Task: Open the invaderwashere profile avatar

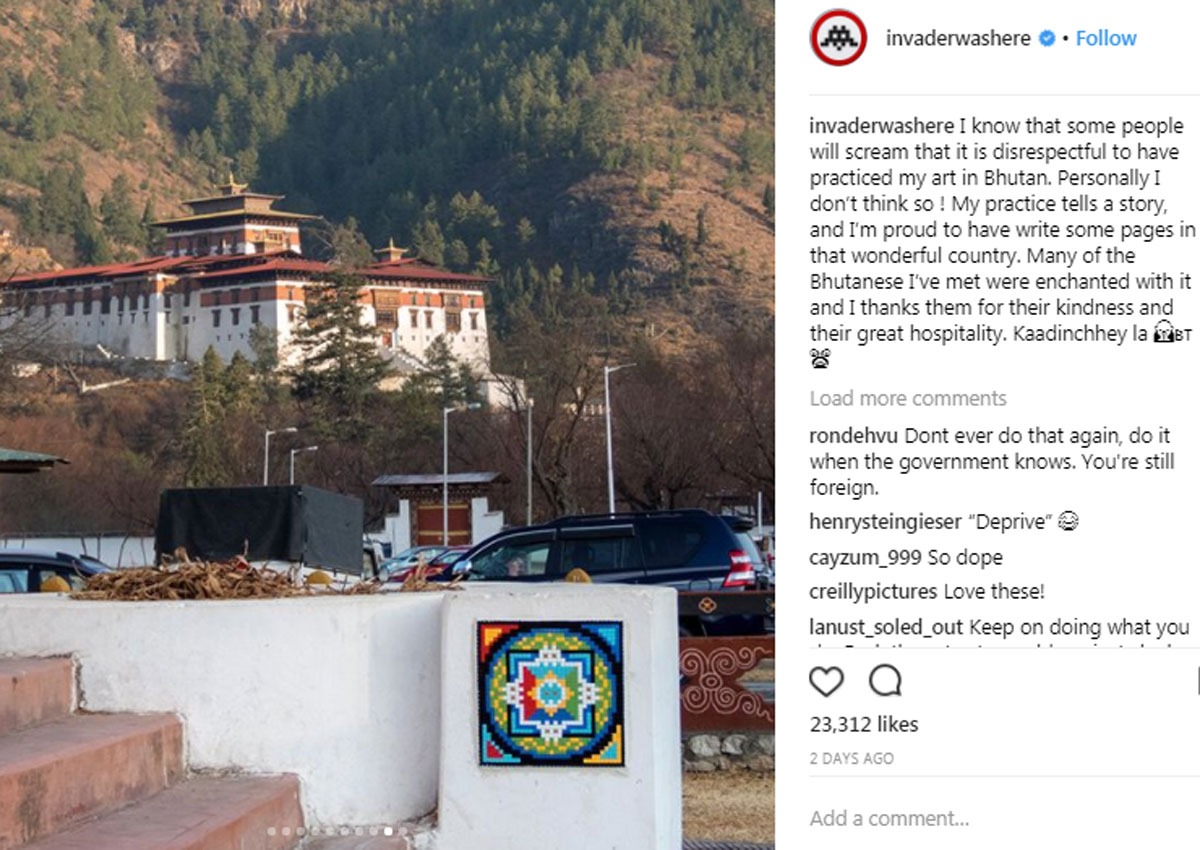Action: tap(838, 38)
